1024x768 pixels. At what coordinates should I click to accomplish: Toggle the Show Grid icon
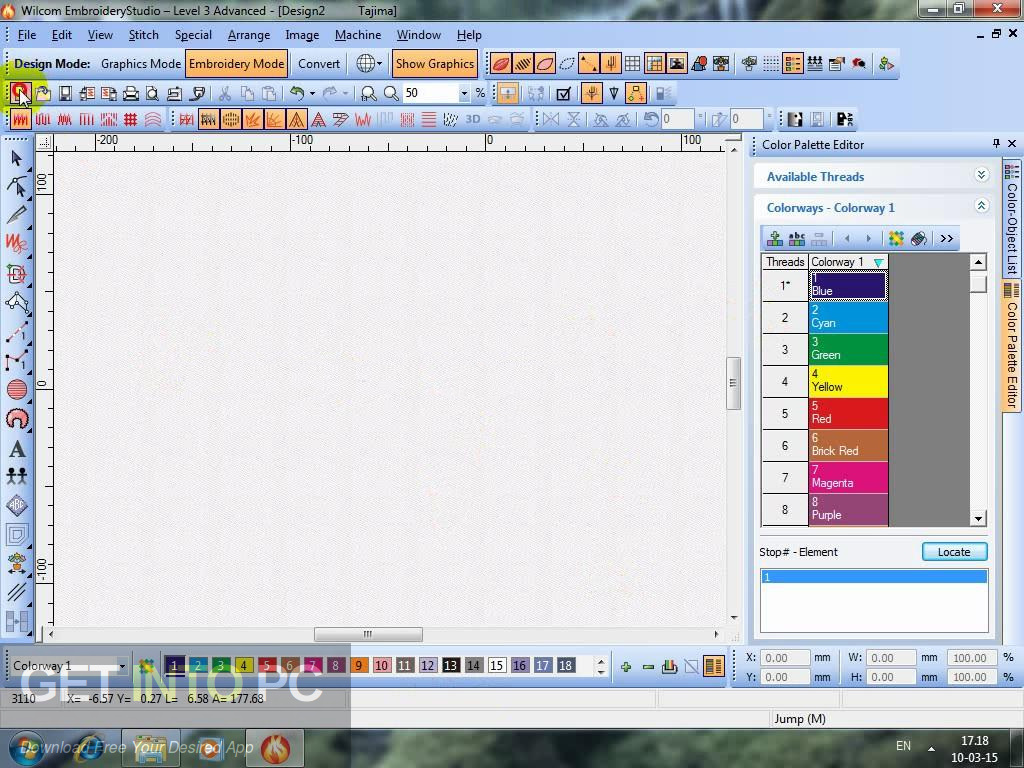632,63
